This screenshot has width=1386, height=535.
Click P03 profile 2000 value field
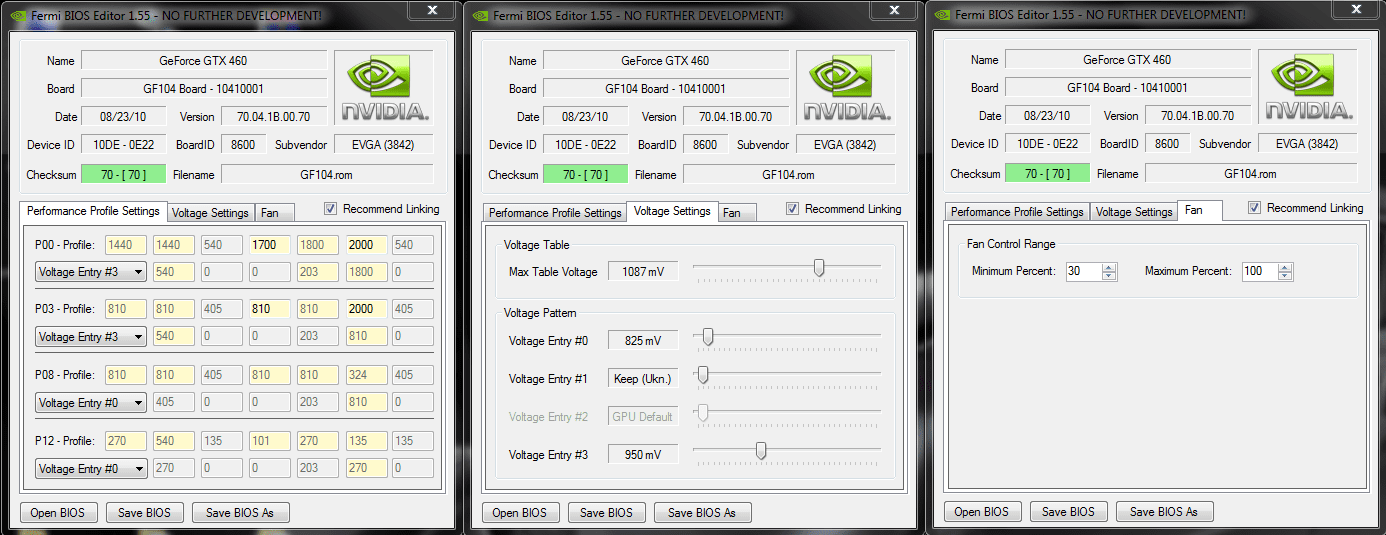click(x=366, y=309)
